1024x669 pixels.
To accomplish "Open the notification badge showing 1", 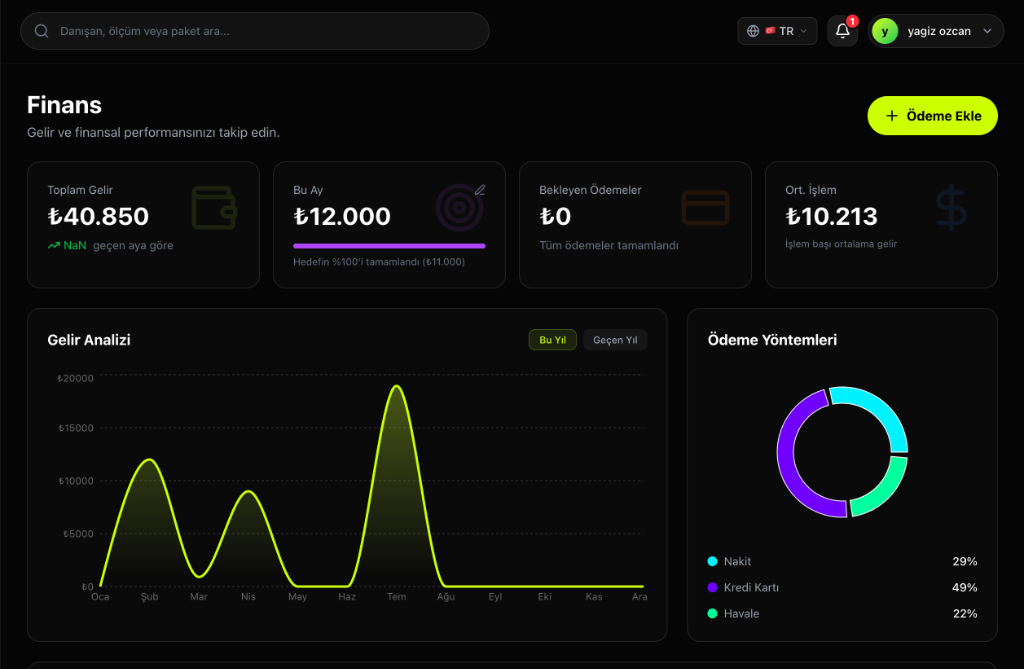I will (851, 19).
